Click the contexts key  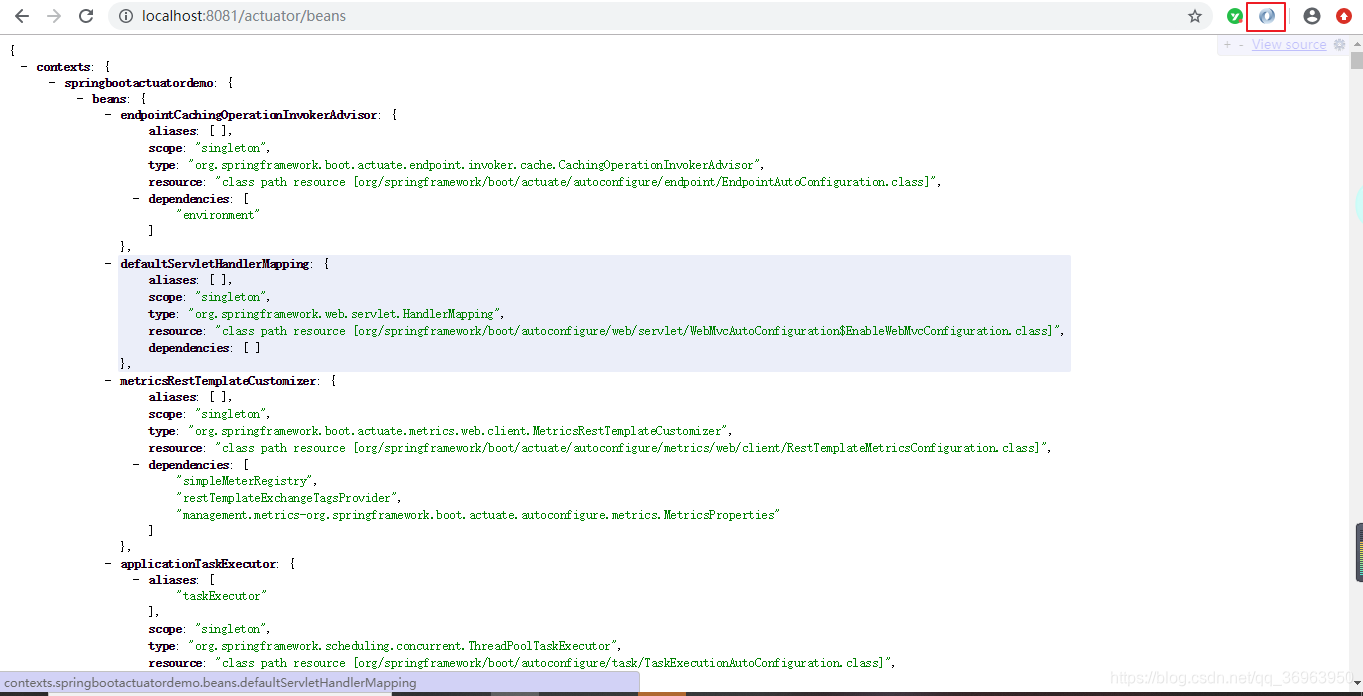click(x=63, y=67)
